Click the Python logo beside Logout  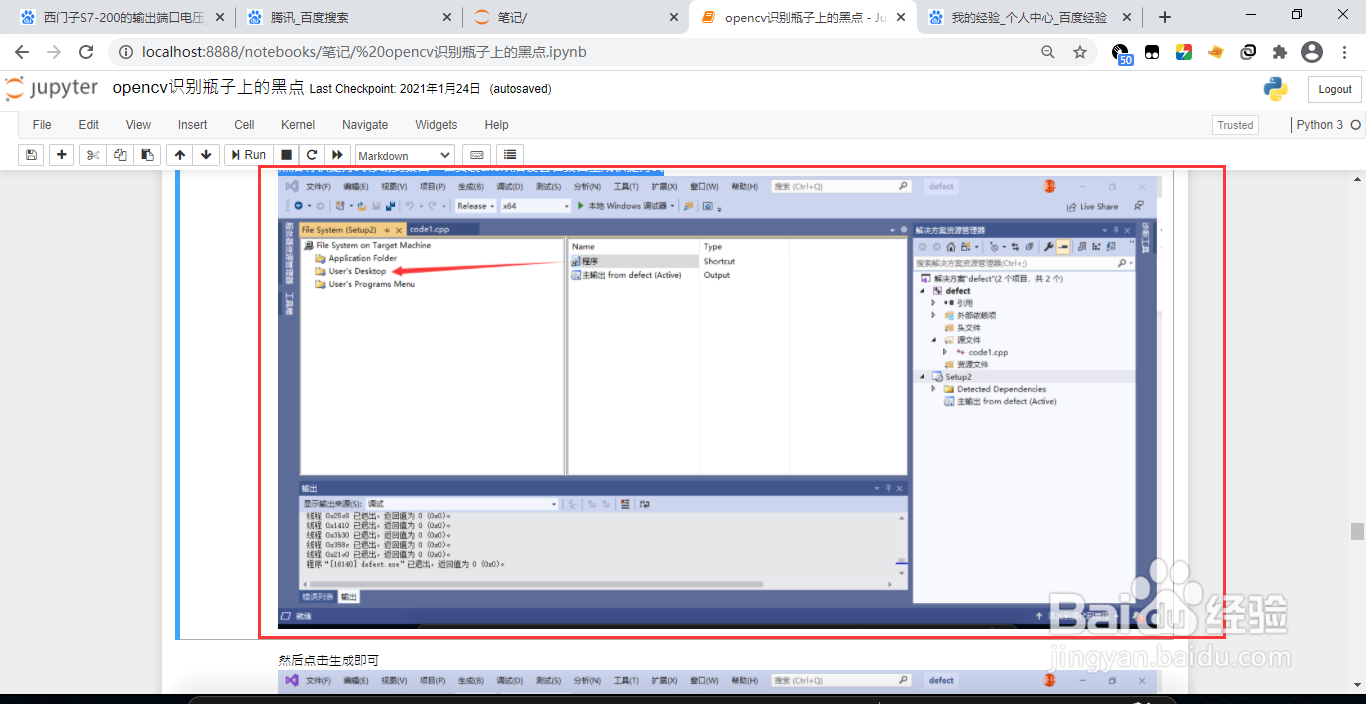1275,89
